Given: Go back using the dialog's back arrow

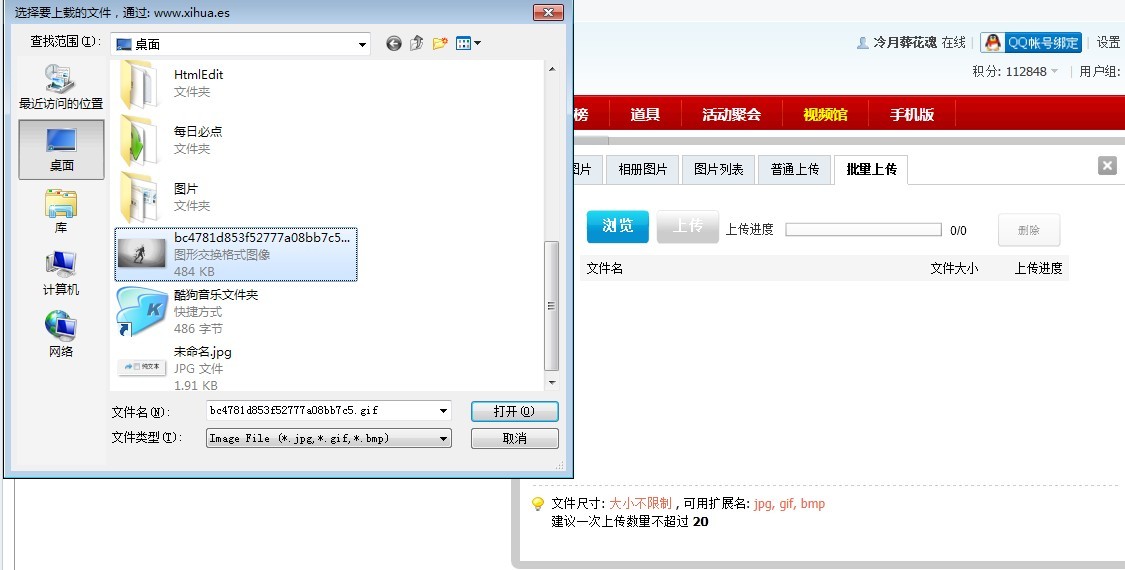Looking at the screenshot, I should pos(393,44).
